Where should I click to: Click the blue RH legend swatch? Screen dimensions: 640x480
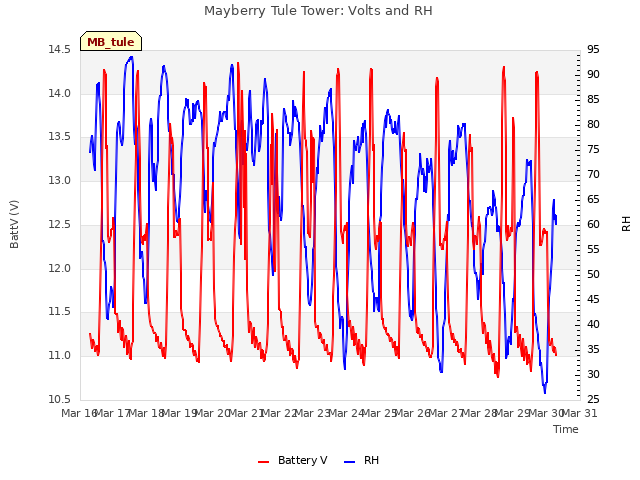pos(350,462)
